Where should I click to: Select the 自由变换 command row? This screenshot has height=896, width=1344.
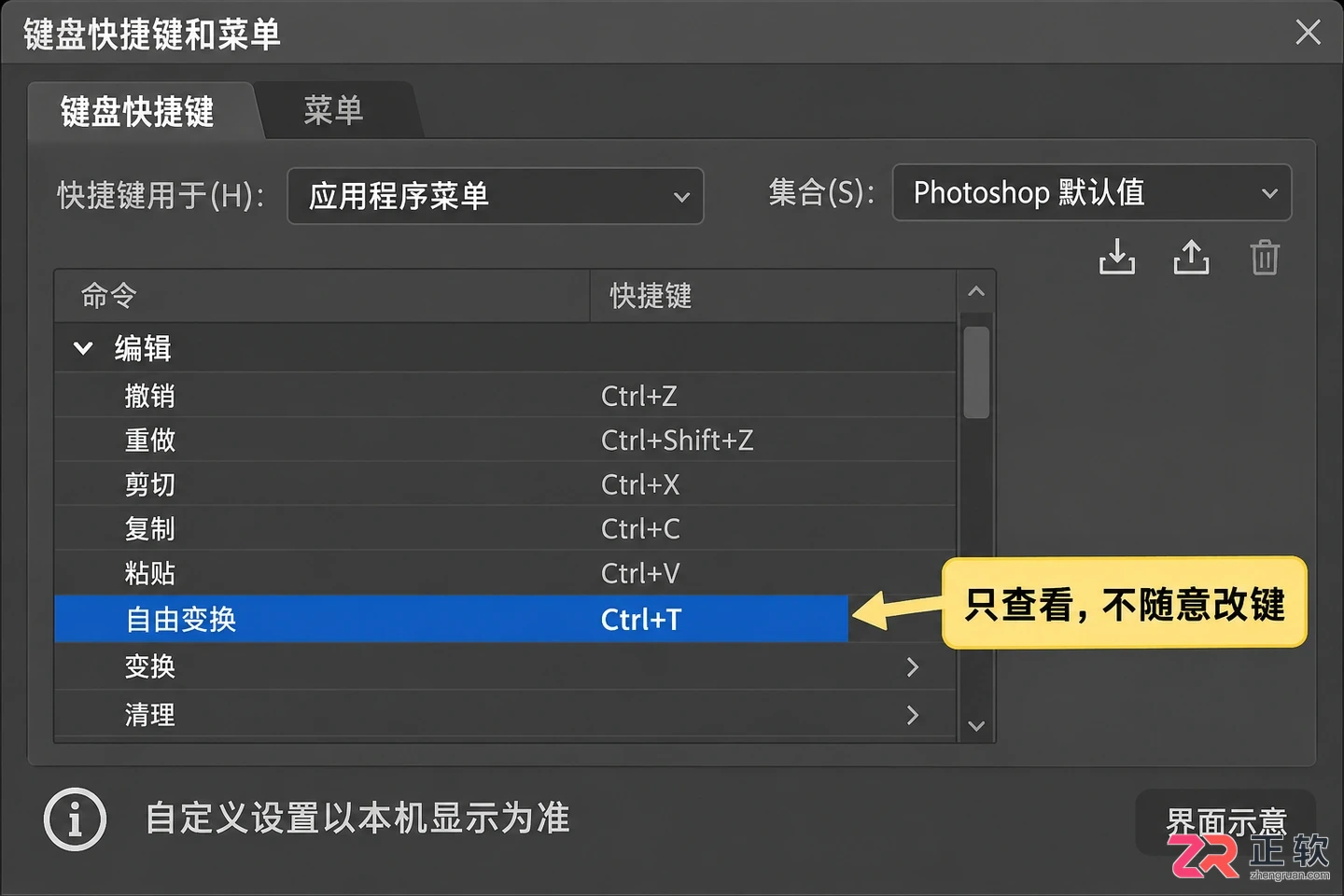tap(451, 619)
